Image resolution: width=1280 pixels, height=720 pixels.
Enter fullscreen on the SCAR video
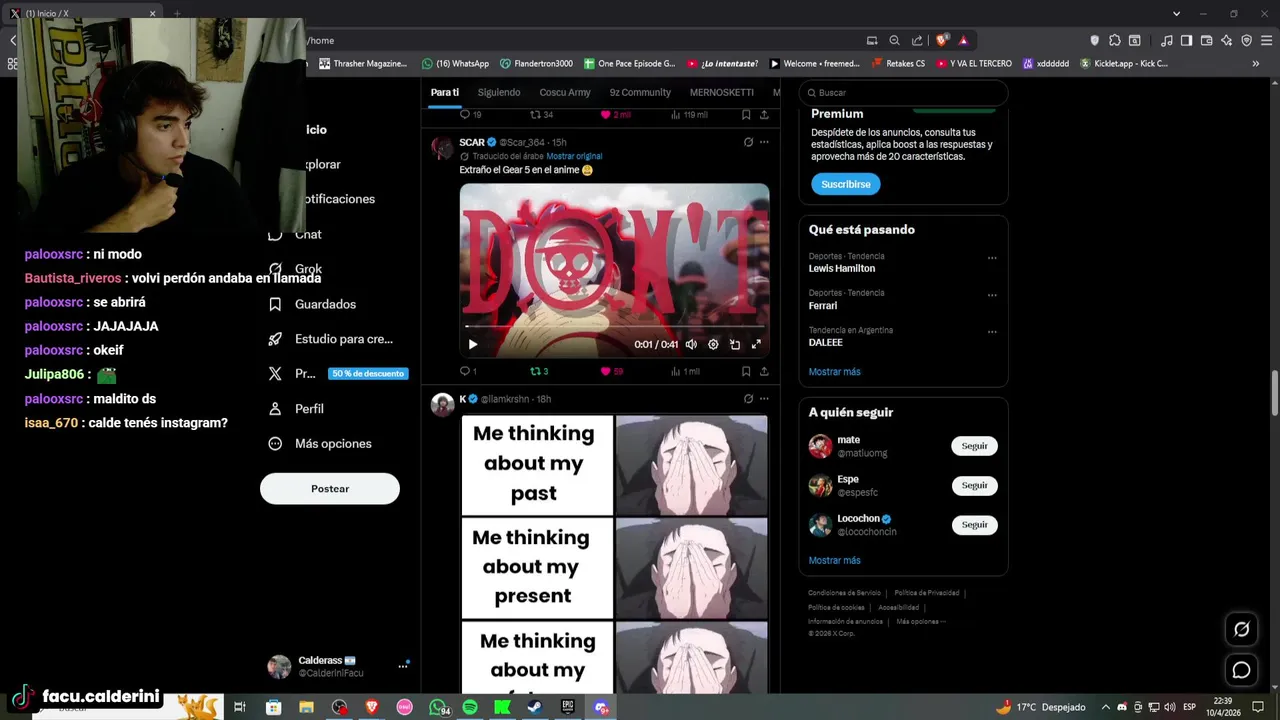point(756,344)
